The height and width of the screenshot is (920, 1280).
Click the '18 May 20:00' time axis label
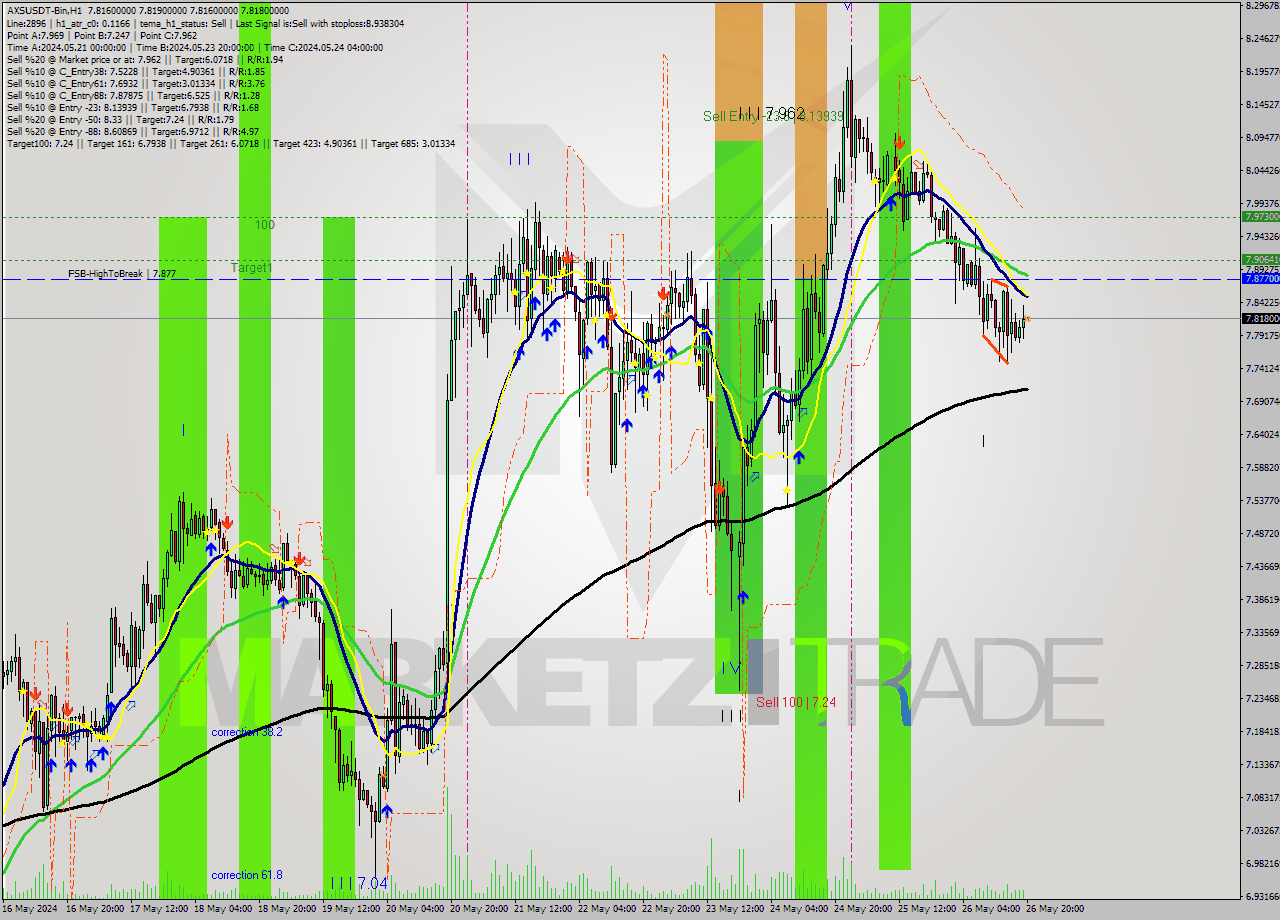pyautogui.click(x=289, y=909)
